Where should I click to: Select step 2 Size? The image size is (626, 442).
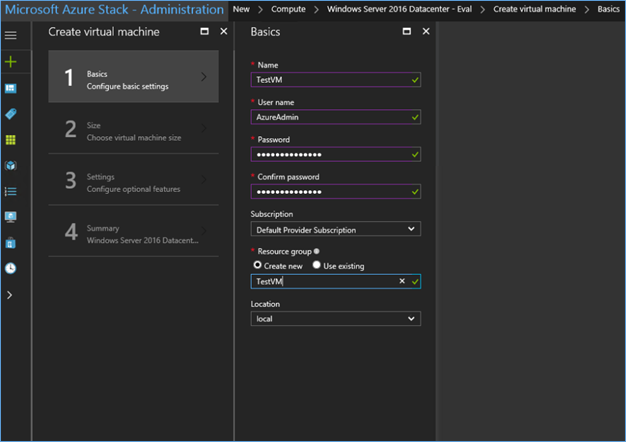click(133, 128)
